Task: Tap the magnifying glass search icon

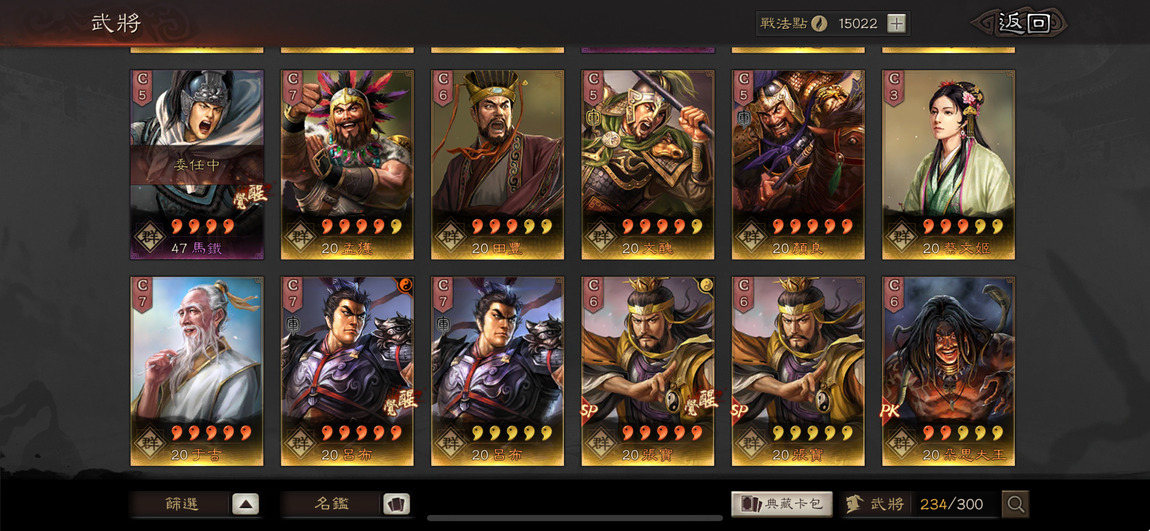Action: click(1016, 504)
